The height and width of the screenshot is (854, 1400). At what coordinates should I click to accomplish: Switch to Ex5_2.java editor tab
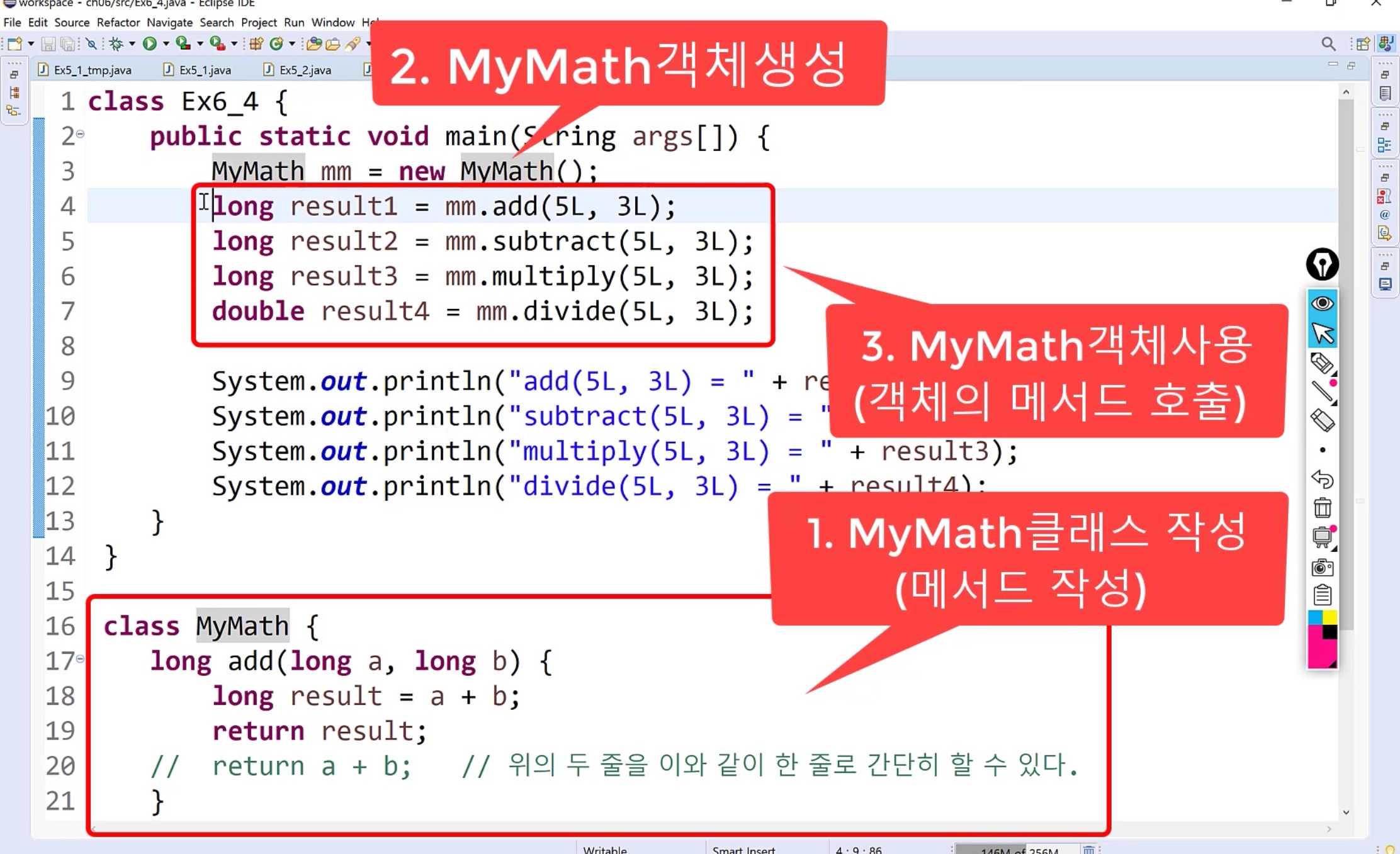(298, 70)
